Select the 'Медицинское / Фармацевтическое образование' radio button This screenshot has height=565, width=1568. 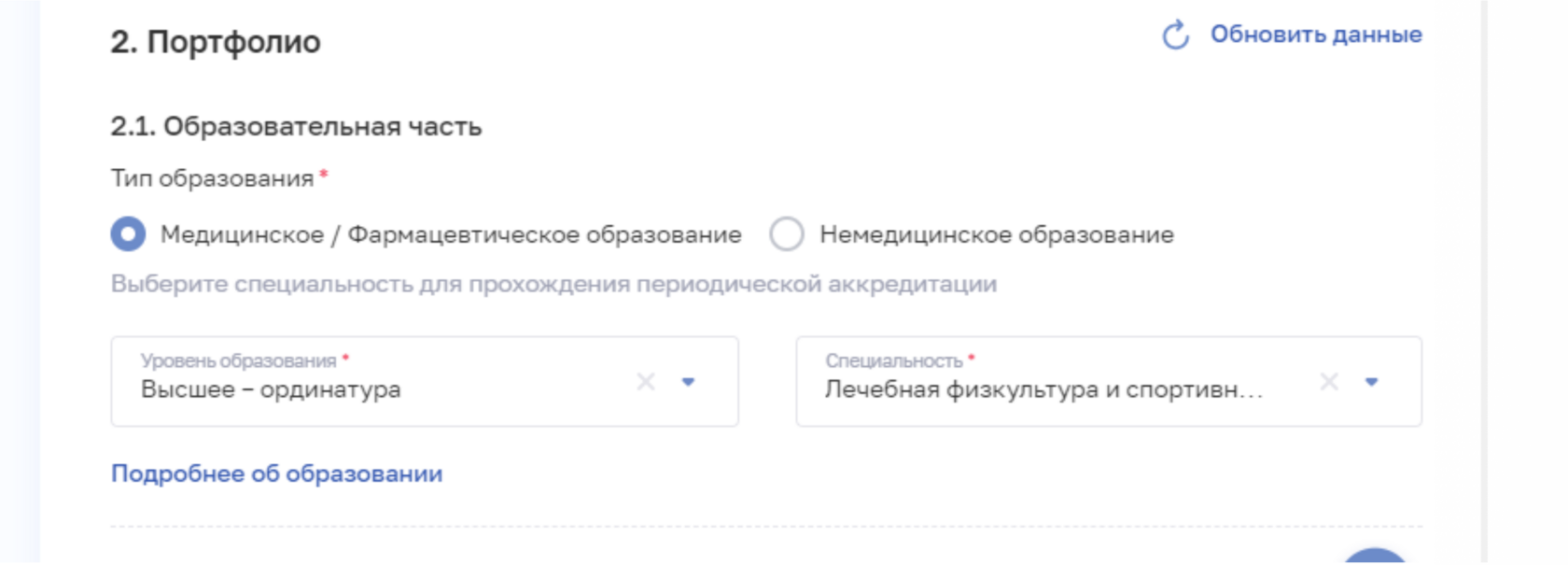(129, 234)
